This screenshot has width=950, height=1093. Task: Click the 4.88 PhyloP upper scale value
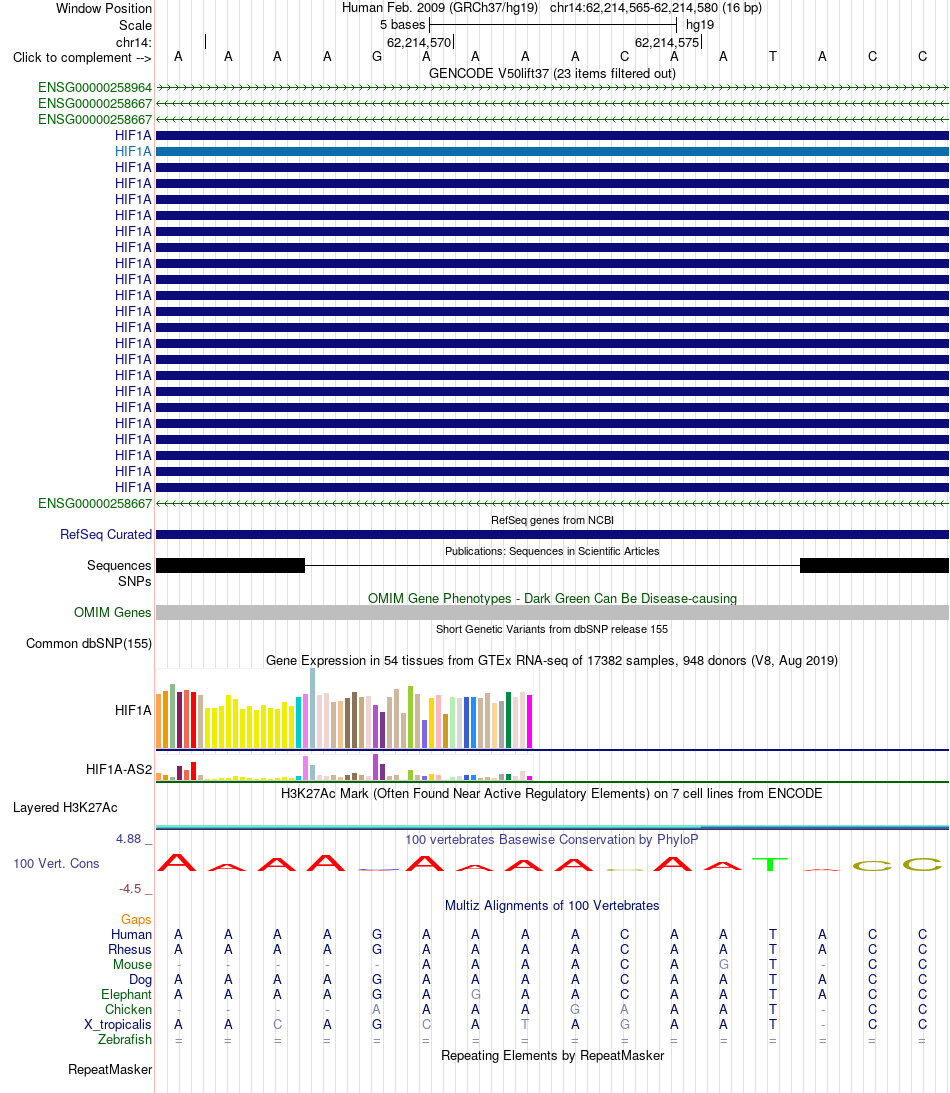click(129, 839)
